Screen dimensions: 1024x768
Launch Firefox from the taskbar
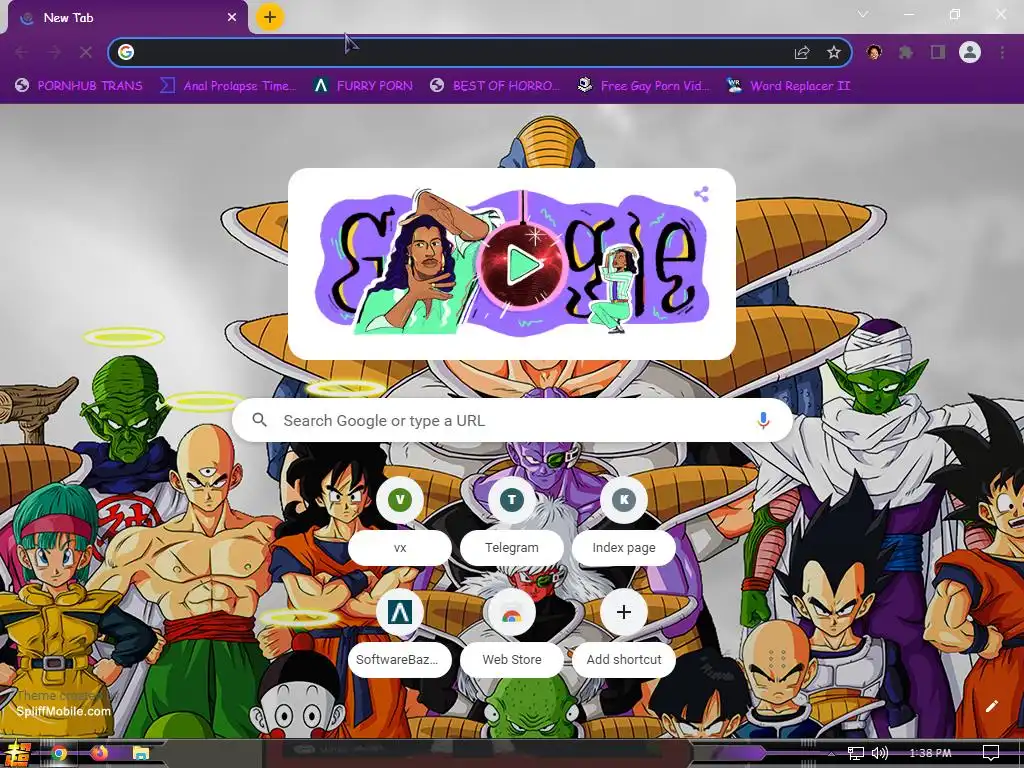click(100, 754)
